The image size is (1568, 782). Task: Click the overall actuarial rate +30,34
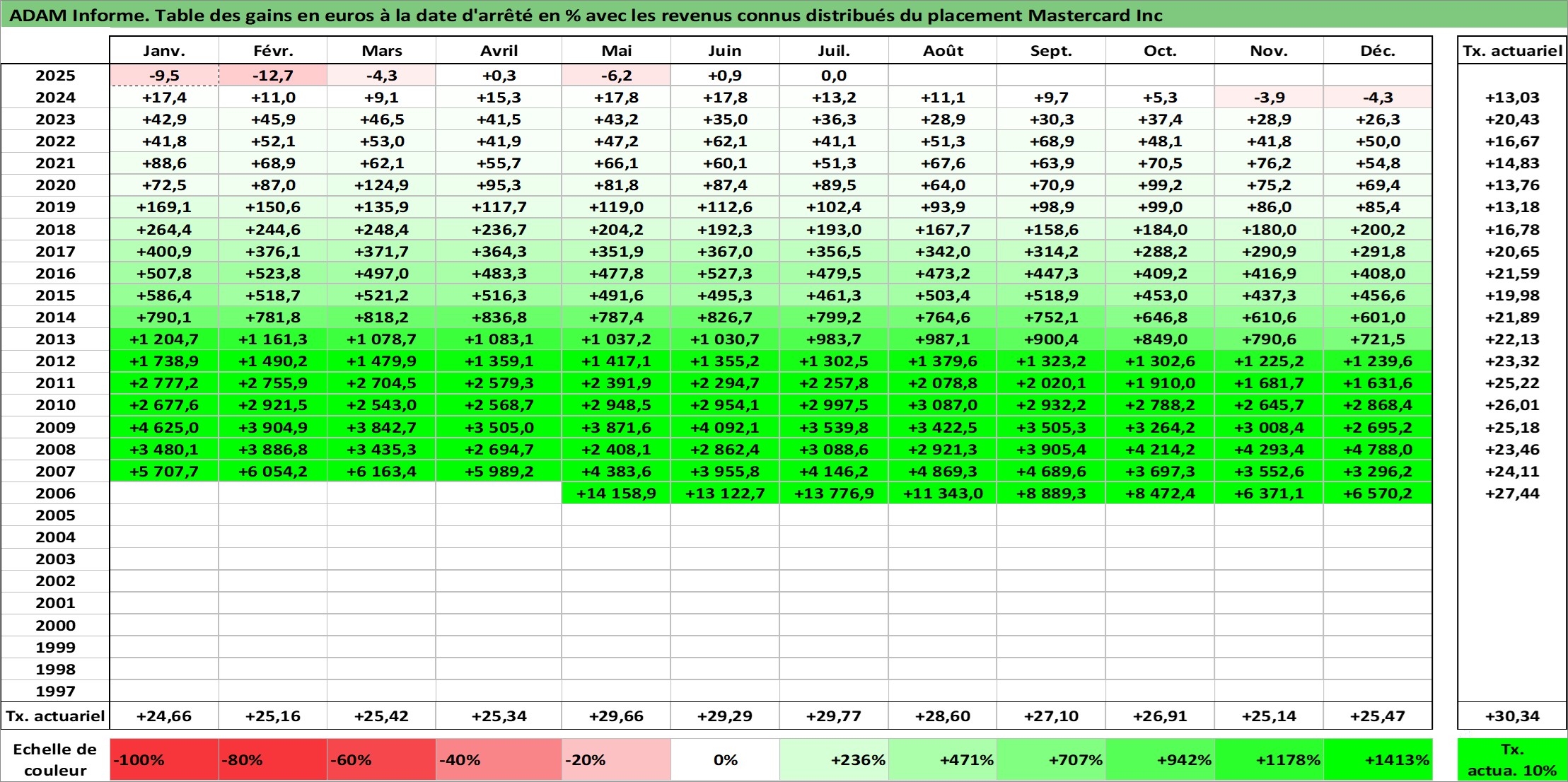tap(1512, 716)
